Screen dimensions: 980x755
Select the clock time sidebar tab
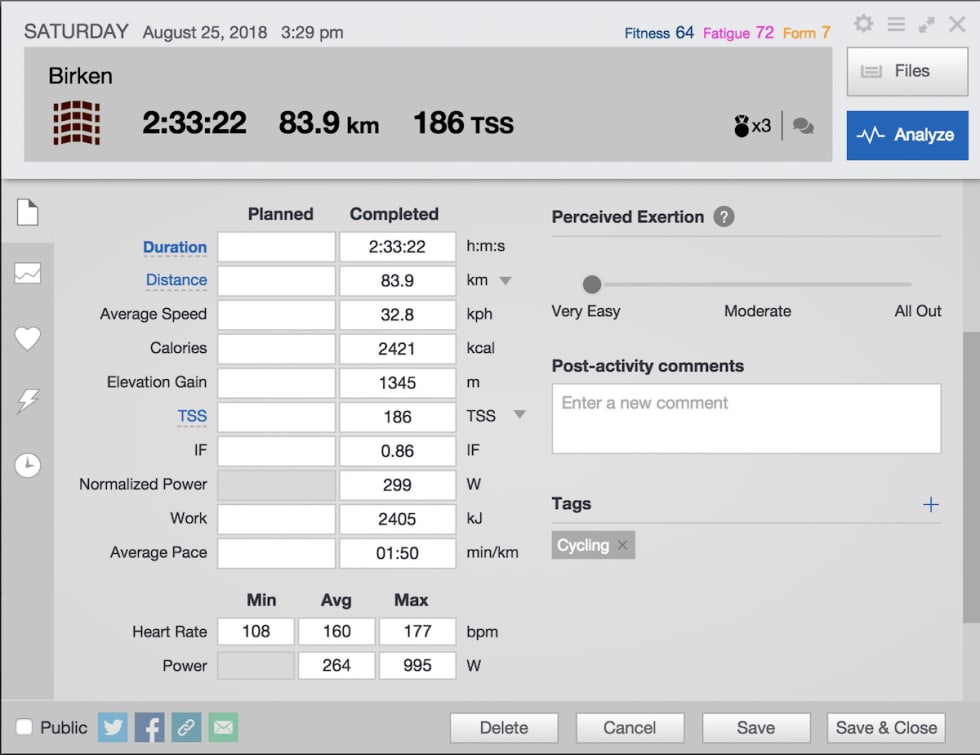[x=28, y=465]
